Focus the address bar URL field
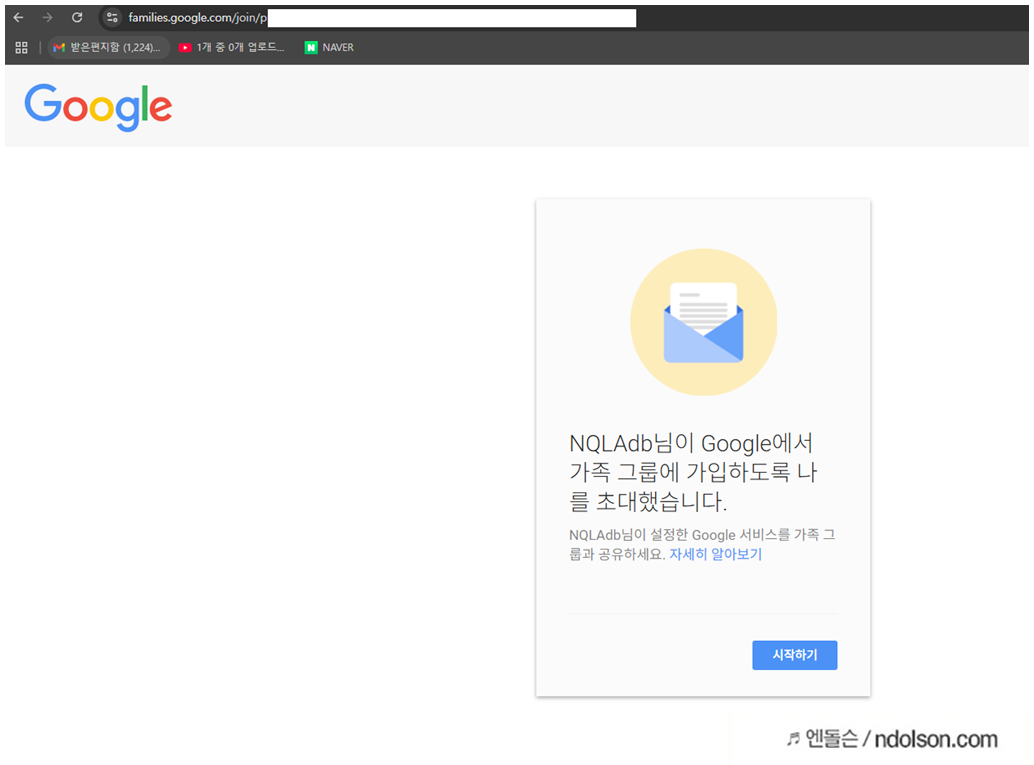The image size is (1034, 765). click(382, 18)
